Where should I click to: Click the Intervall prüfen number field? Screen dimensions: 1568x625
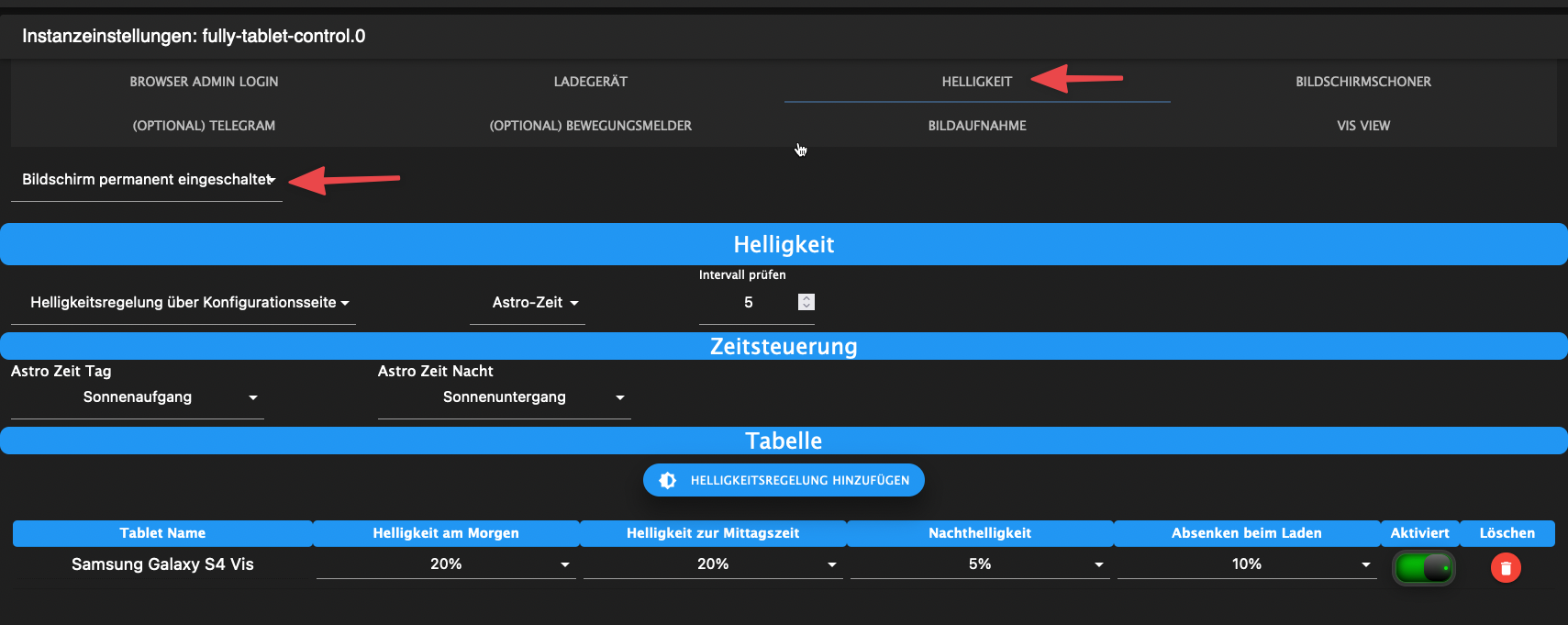coord(757,303)
